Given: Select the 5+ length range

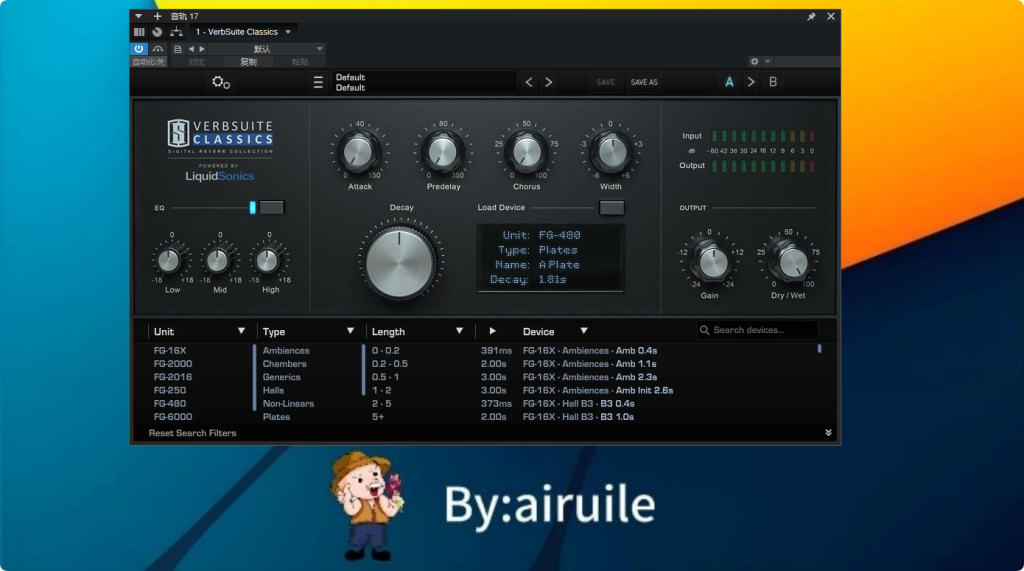Looking at the screenshot, I should [378, 417].
